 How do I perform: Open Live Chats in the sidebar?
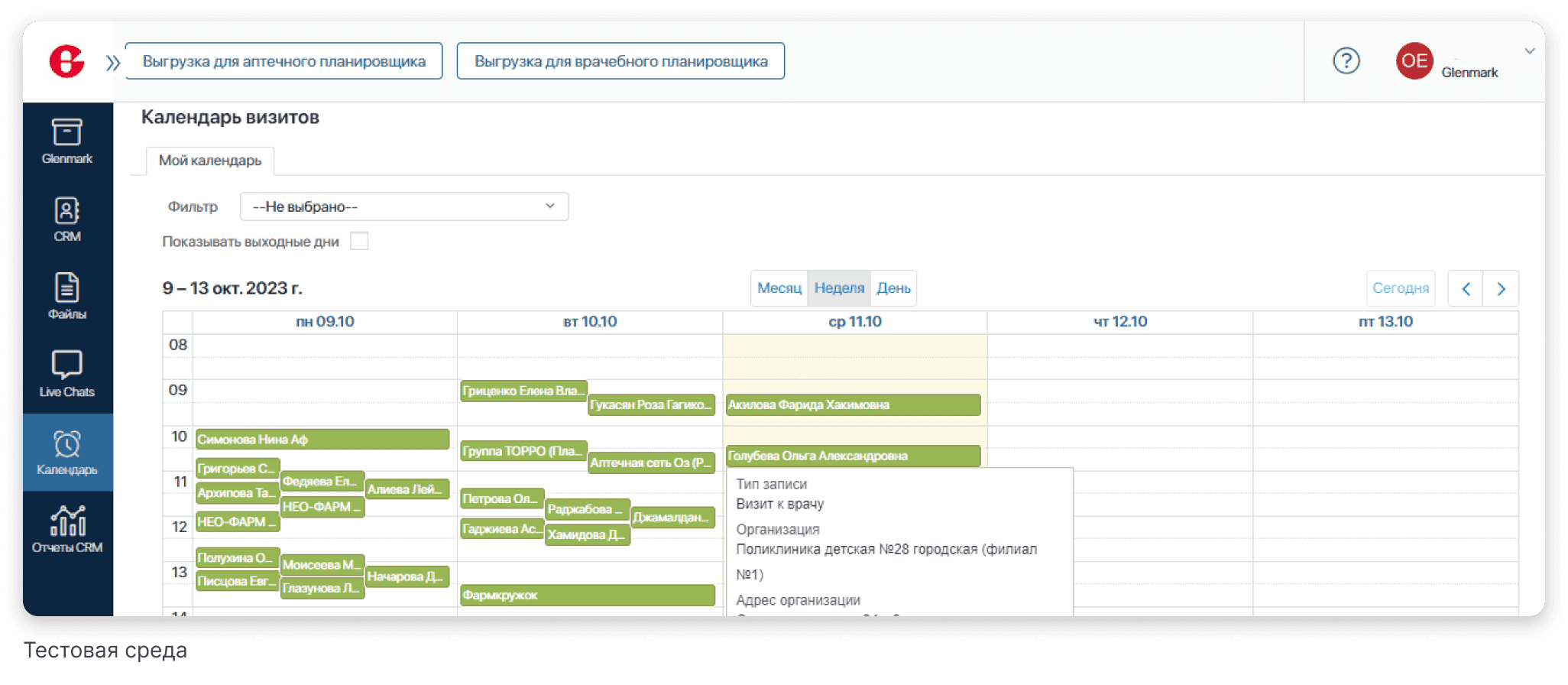(66, 365)
